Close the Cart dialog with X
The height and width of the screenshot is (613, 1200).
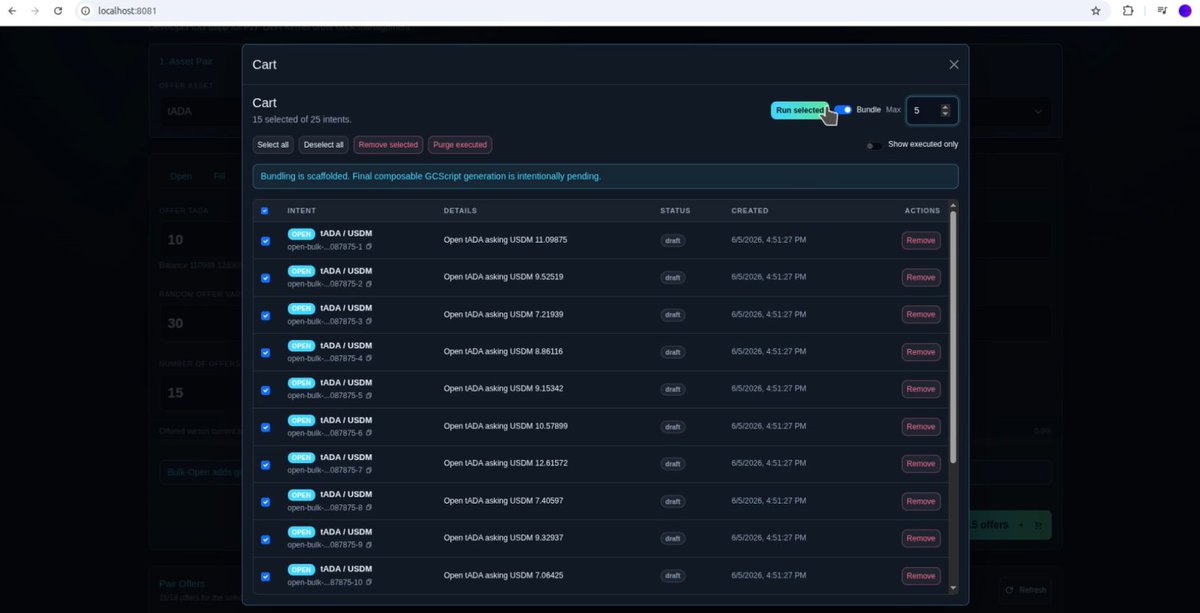coord(954,64)
